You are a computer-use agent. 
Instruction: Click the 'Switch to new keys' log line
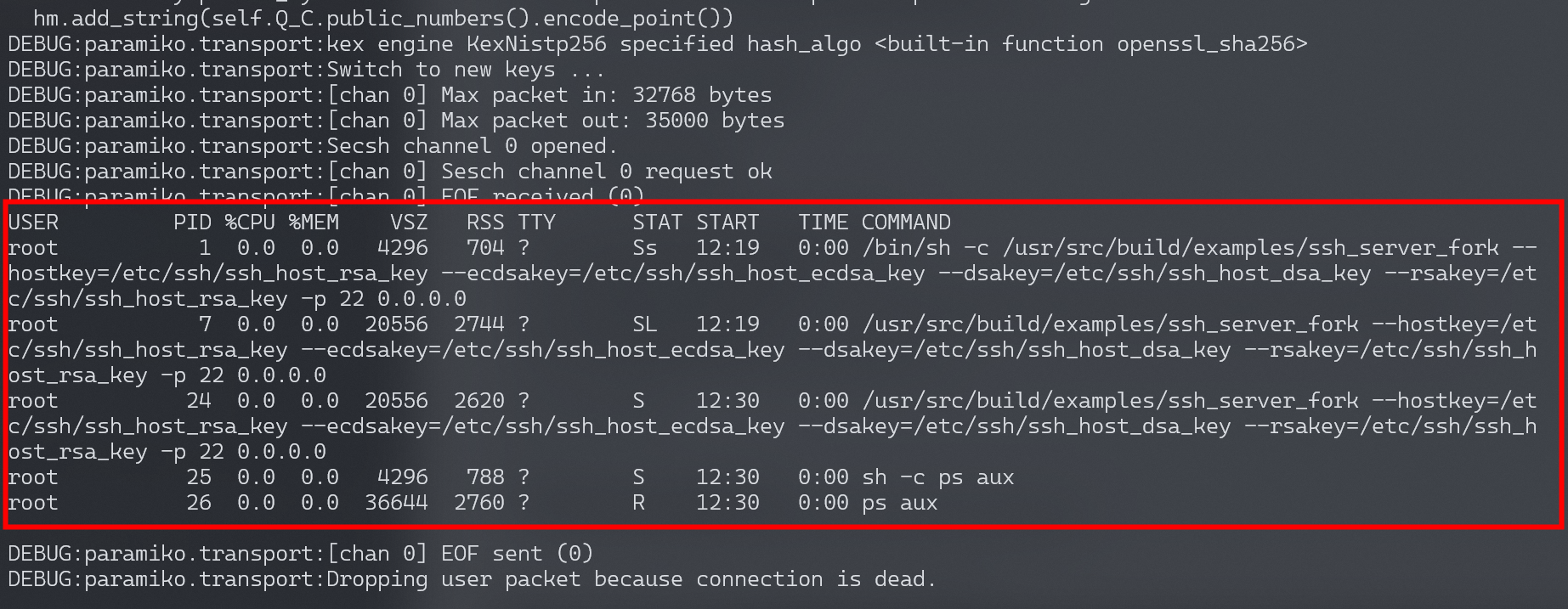pyautogui.click(x=466, y=70)
